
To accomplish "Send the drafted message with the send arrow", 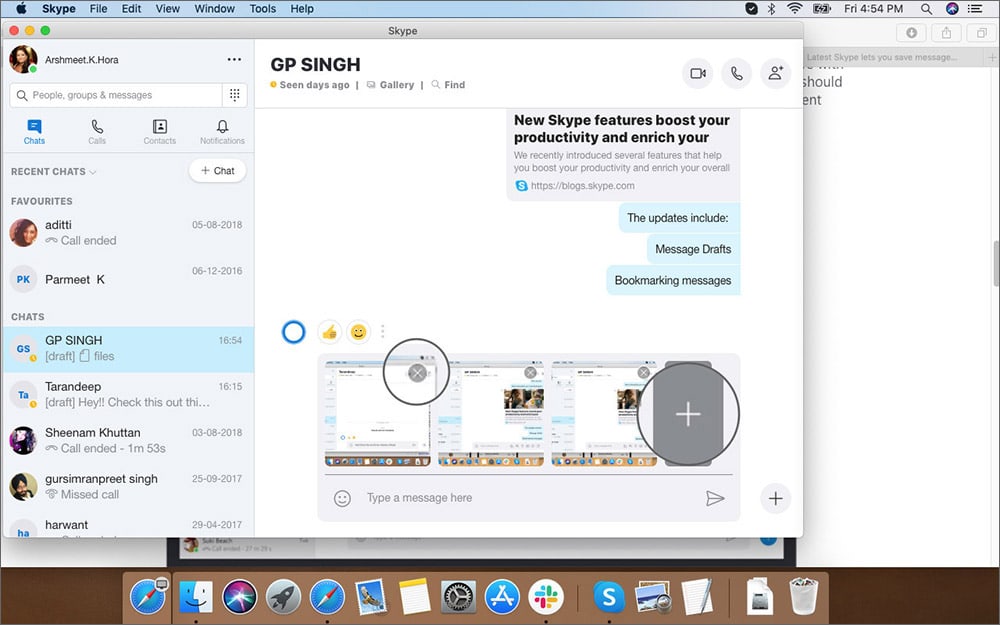I will (717, 498).
